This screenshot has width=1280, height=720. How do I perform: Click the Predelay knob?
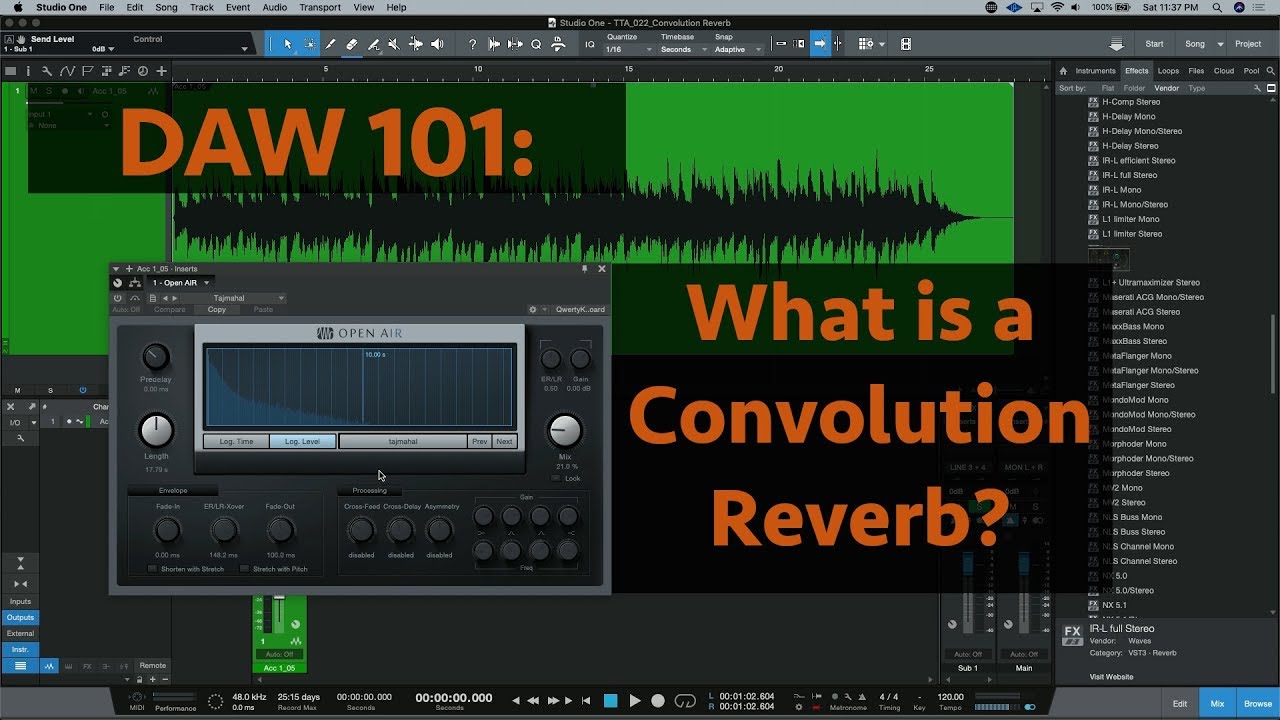[x=156, y=357]
